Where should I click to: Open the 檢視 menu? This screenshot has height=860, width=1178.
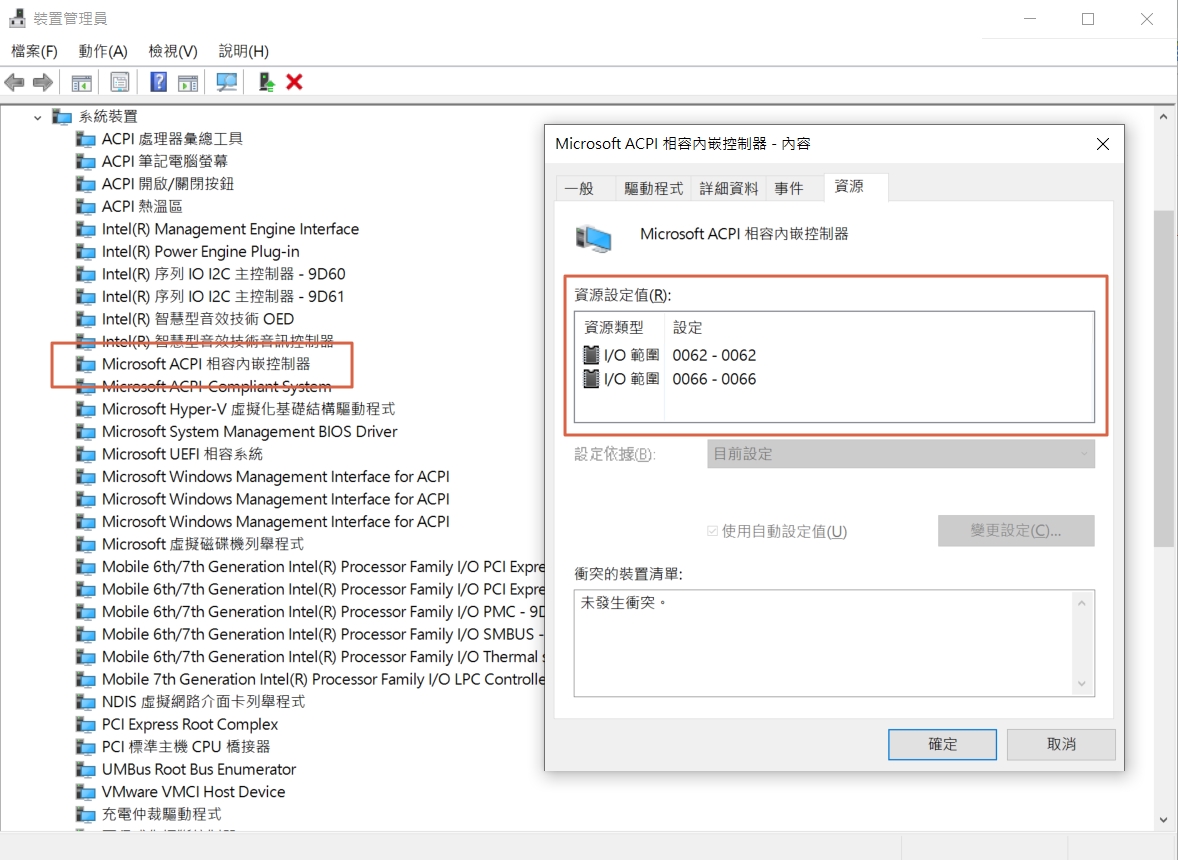170,50
